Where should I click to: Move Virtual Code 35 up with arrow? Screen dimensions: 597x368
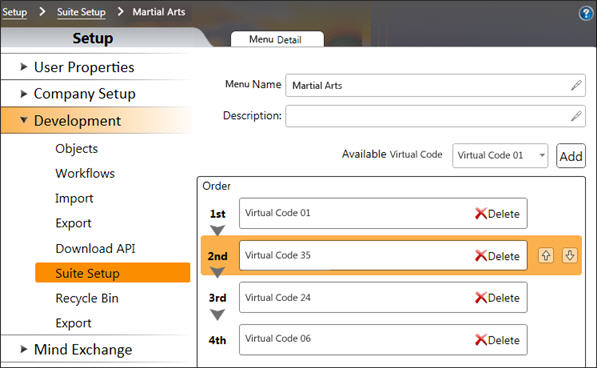pyautogui.click(x=546, y=255)
